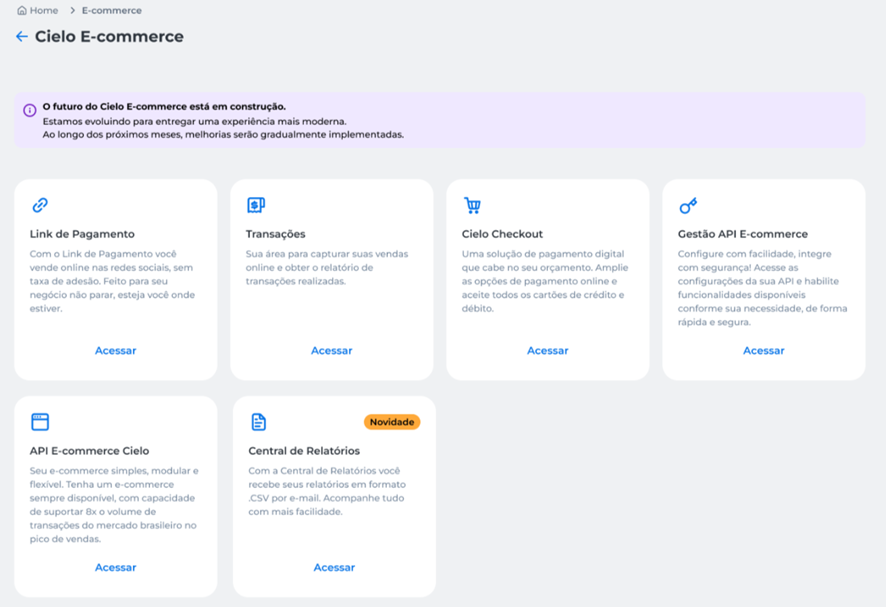The width and height of the screenshot is (886, 607).
Task: Click the Transações card title
Action: coord(275,234)
